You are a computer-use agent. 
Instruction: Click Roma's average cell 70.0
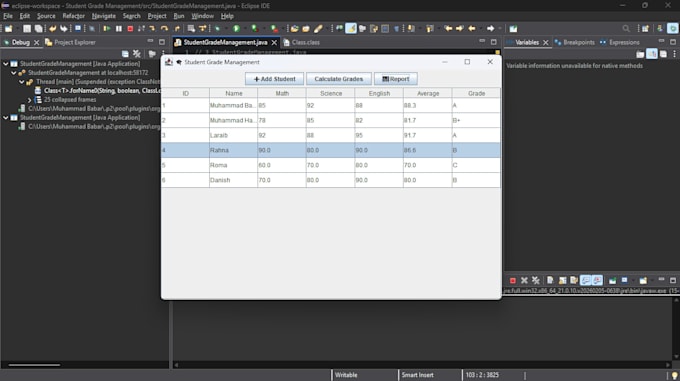[428, 165]
